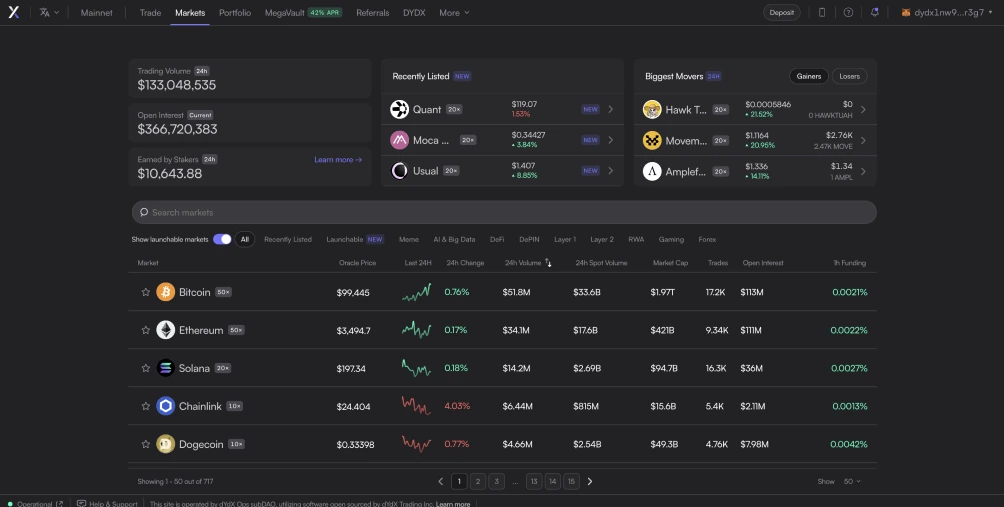Viewport: 1004px width, 507px height.
Task: Click the Dogecoin coin icon
Action: coord(166,444)
